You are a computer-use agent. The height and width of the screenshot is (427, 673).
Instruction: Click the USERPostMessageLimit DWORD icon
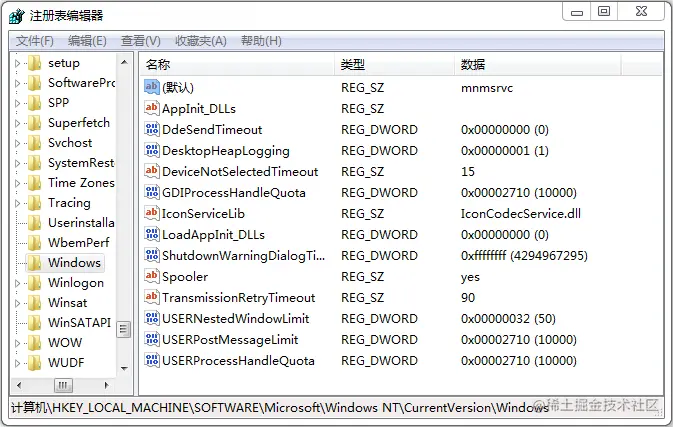(152, 339)
